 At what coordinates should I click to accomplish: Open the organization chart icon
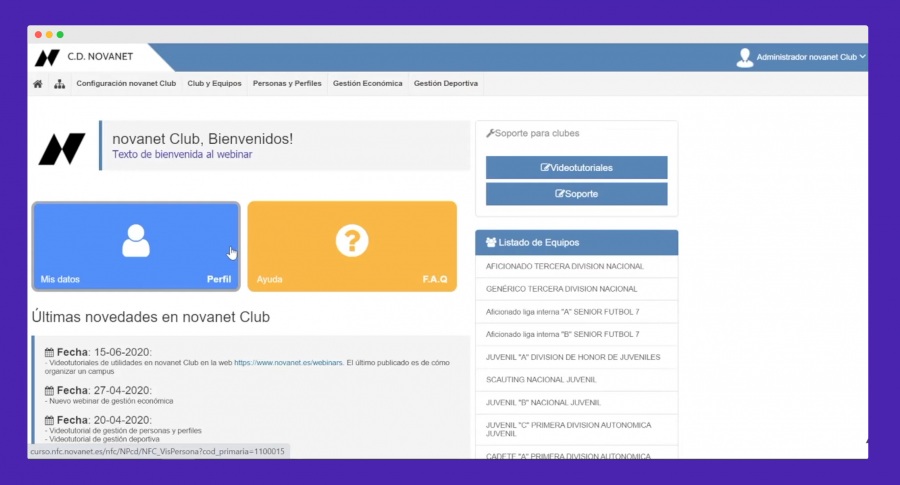[60, 84]
